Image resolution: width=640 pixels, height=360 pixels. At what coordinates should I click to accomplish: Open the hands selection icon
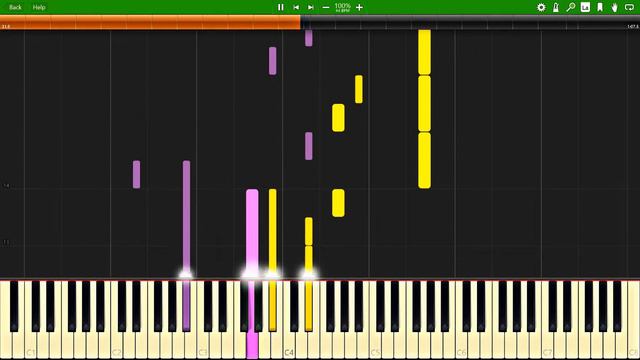pyautogui.click(x=614, y=7)
